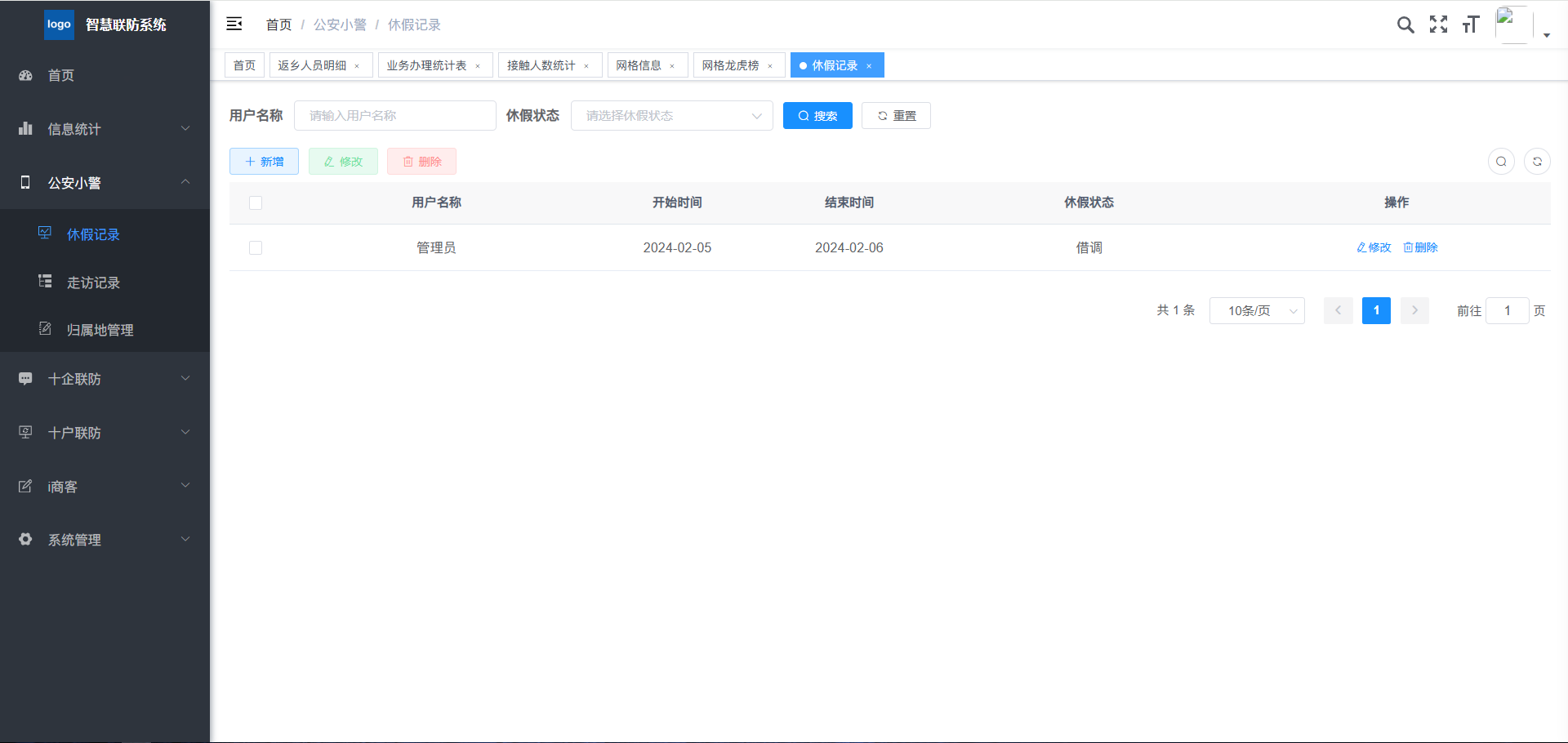Viewport: 1568px width, 743px height.
Task: Check the 管理员 row checkbox
Action: (256, 247)
